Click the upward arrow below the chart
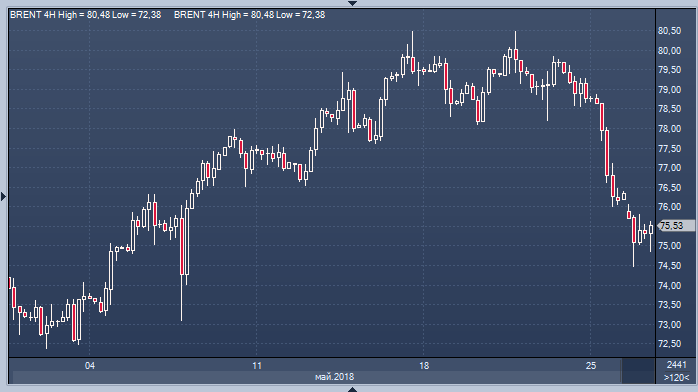Screen dimensions: 698x392 (352, 389)
